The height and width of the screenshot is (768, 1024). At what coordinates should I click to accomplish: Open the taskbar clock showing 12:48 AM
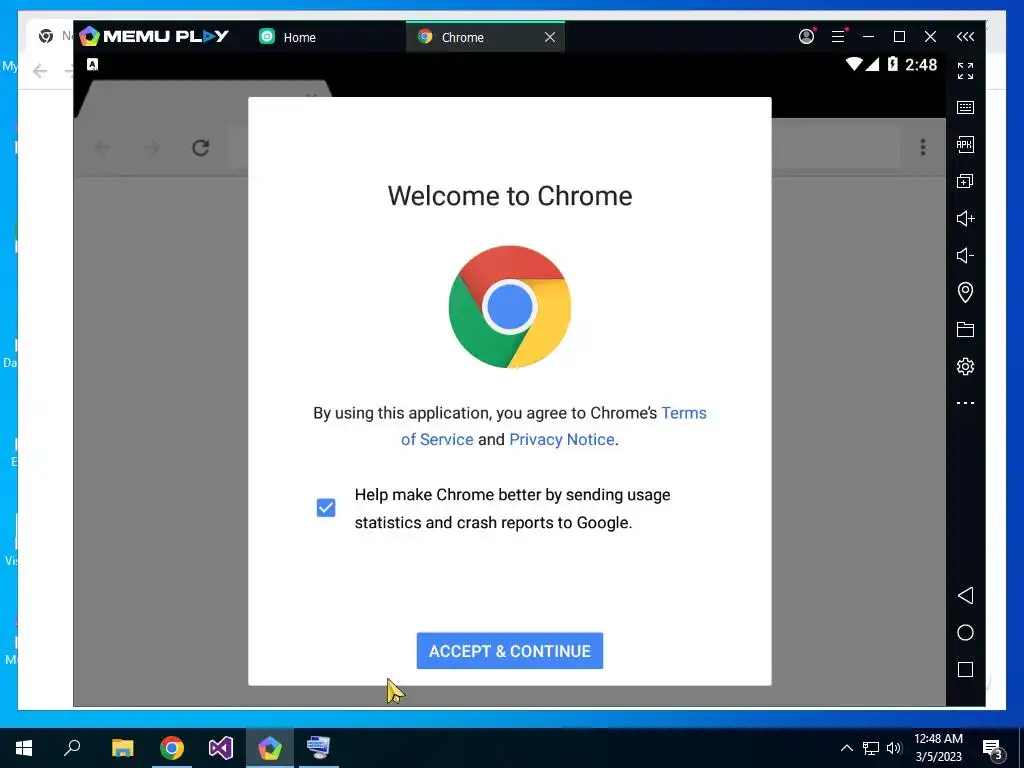point(938,747)
